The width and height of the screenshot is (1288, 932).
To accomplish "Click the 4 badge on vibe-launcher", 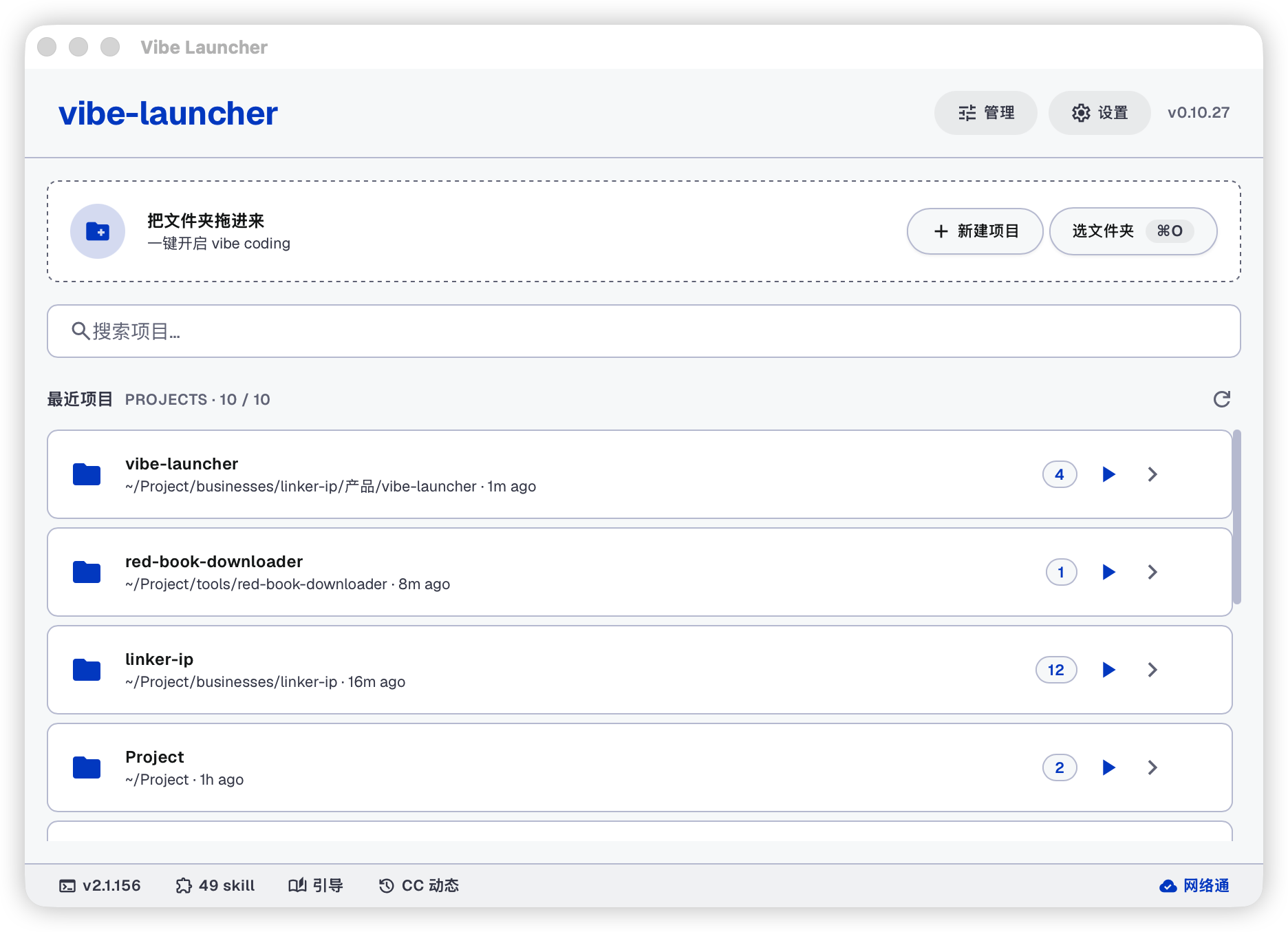I will [x=1060, y=474].
